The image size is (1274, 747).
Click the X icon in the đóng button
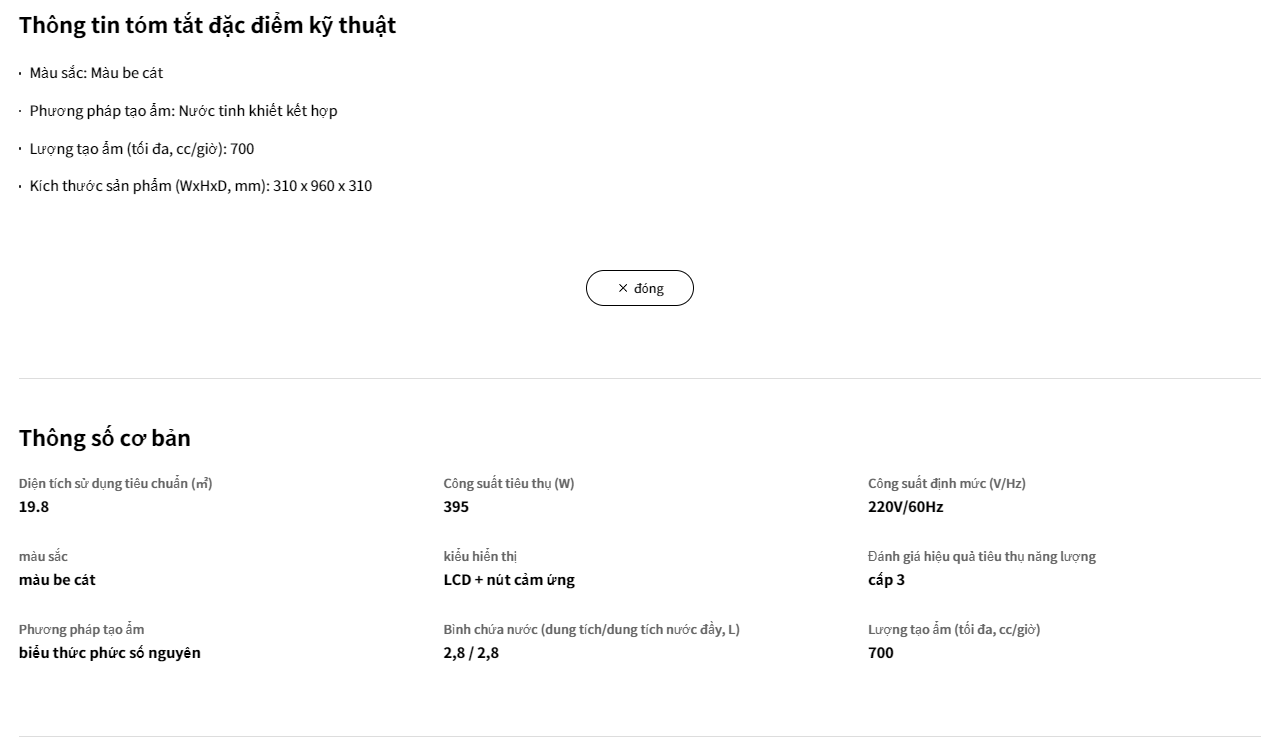pyautogui.click(x=623, y=288)
